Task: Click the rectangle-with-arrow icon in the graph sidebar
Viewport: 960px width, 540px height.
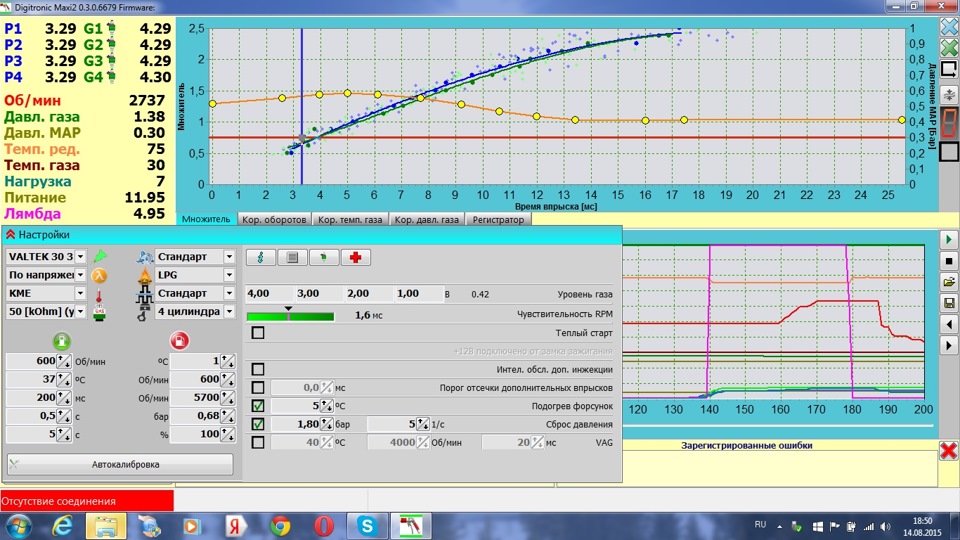Action: 949,69
